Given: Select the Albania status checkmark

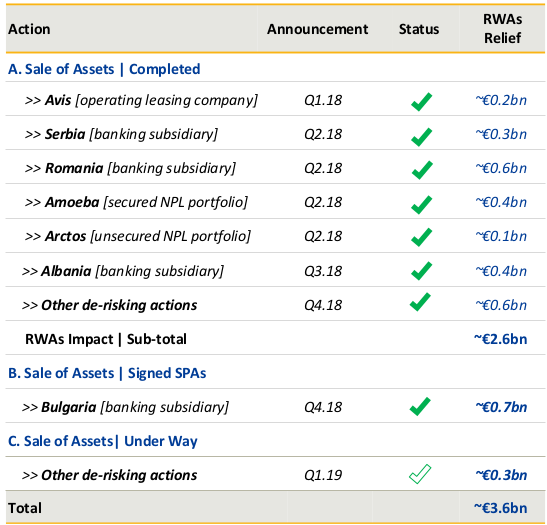Looking at the screenshot, I should pyautogui.click(x=421, y=271).
